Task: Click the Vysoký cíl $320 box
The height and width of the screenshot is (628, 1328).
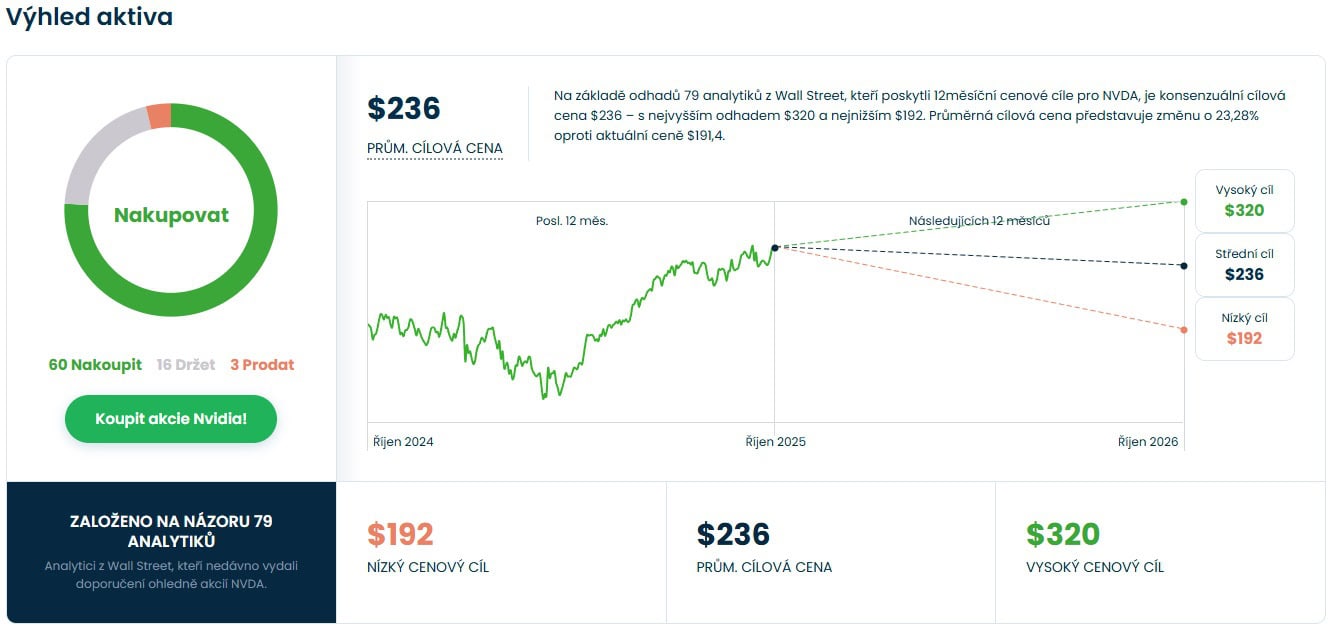Action: tap(1244, 201)
